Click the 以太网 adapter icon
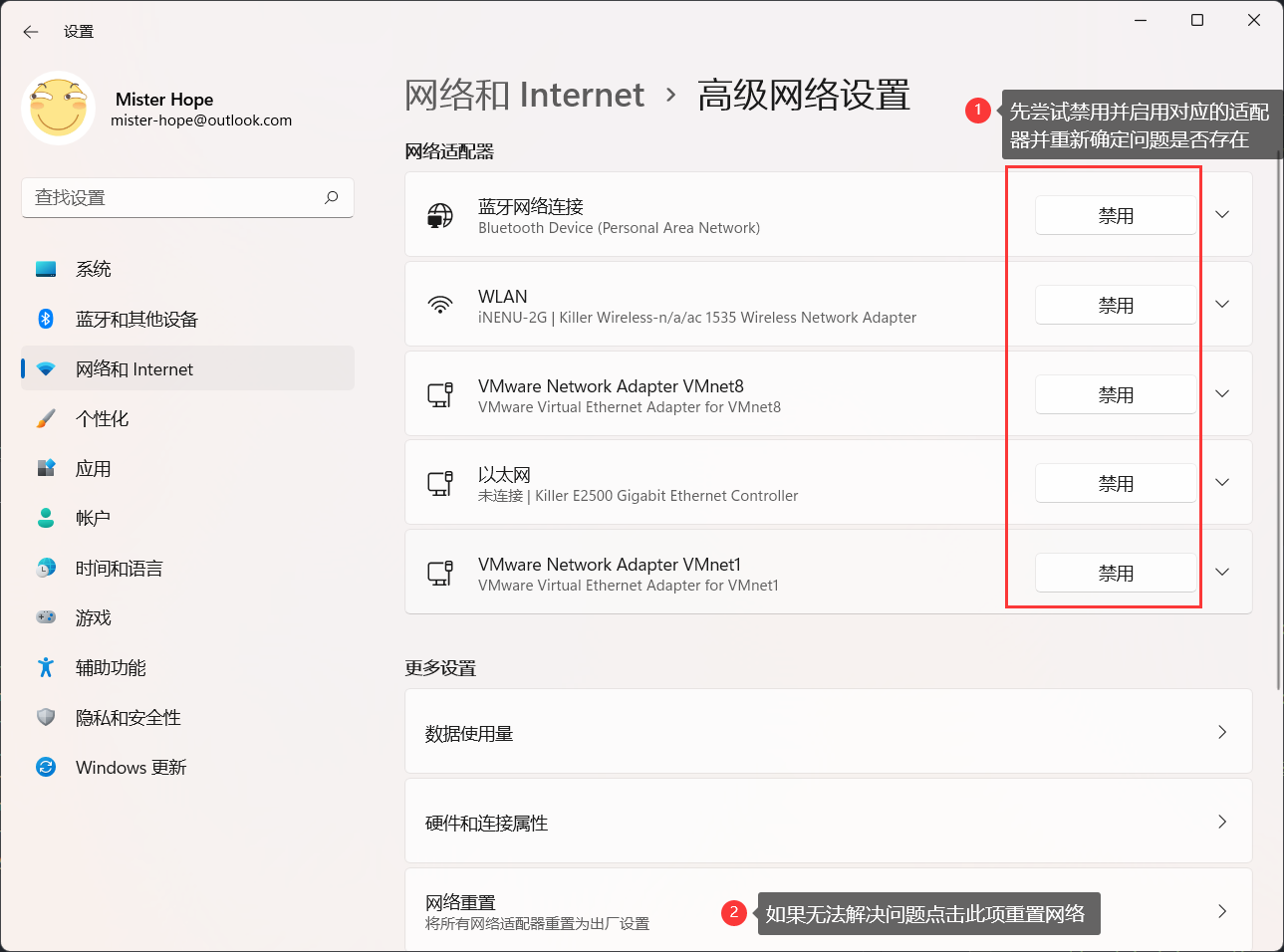The width and height of the screenshot is (1284, 952). pyautogui.click(x=440, y=483)
